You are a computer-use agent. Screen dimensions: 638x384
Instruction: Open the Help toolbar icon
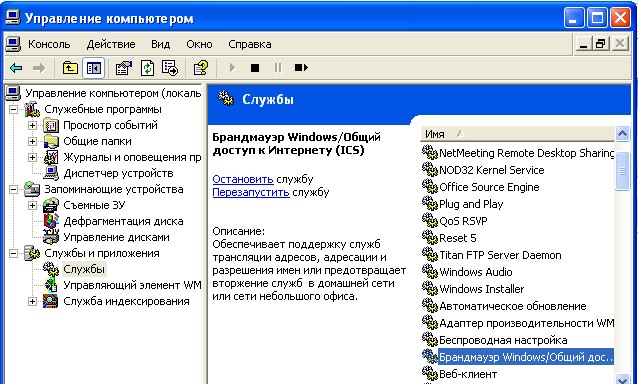click(x=201, y=68)
